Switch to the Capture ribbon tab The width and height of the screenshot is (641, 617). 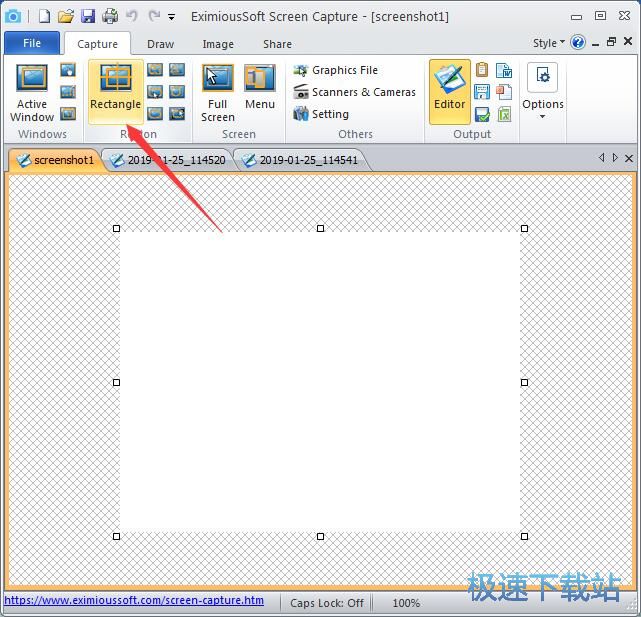pos(97,44)
